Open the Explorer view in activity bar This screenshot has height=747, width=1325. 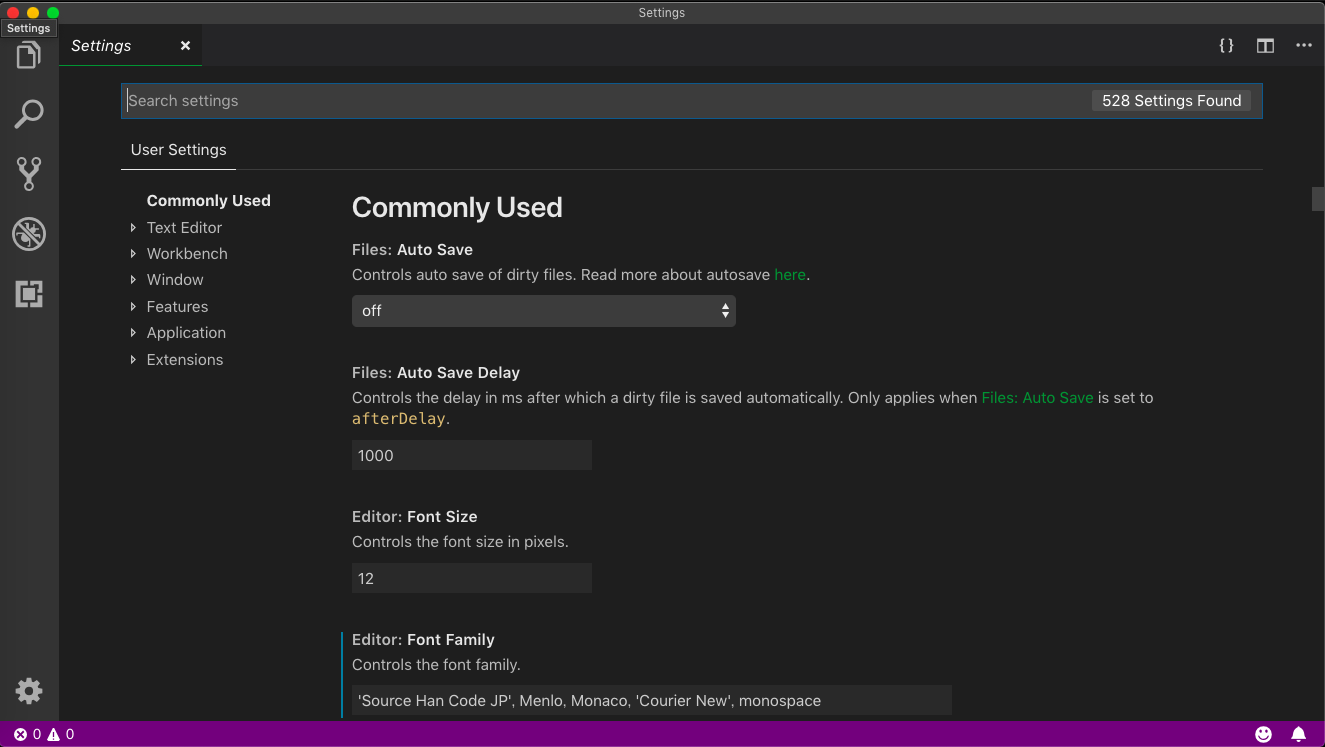click(x=29, y=55)
